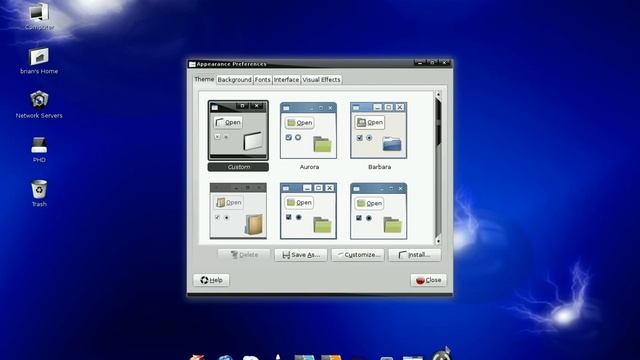Open brian's Home folder icon
This screenshot has width=640, height=360.
(39, 56)
